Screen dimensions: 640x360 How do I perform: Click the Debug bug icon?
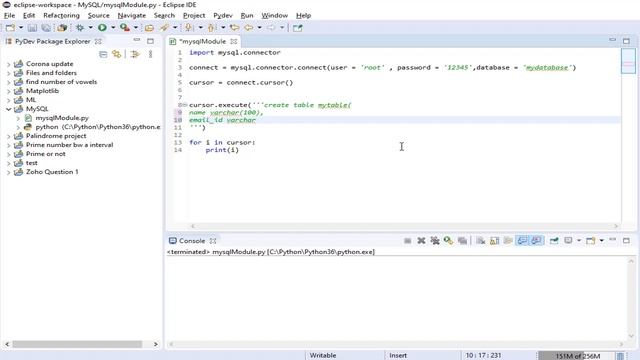80,28
